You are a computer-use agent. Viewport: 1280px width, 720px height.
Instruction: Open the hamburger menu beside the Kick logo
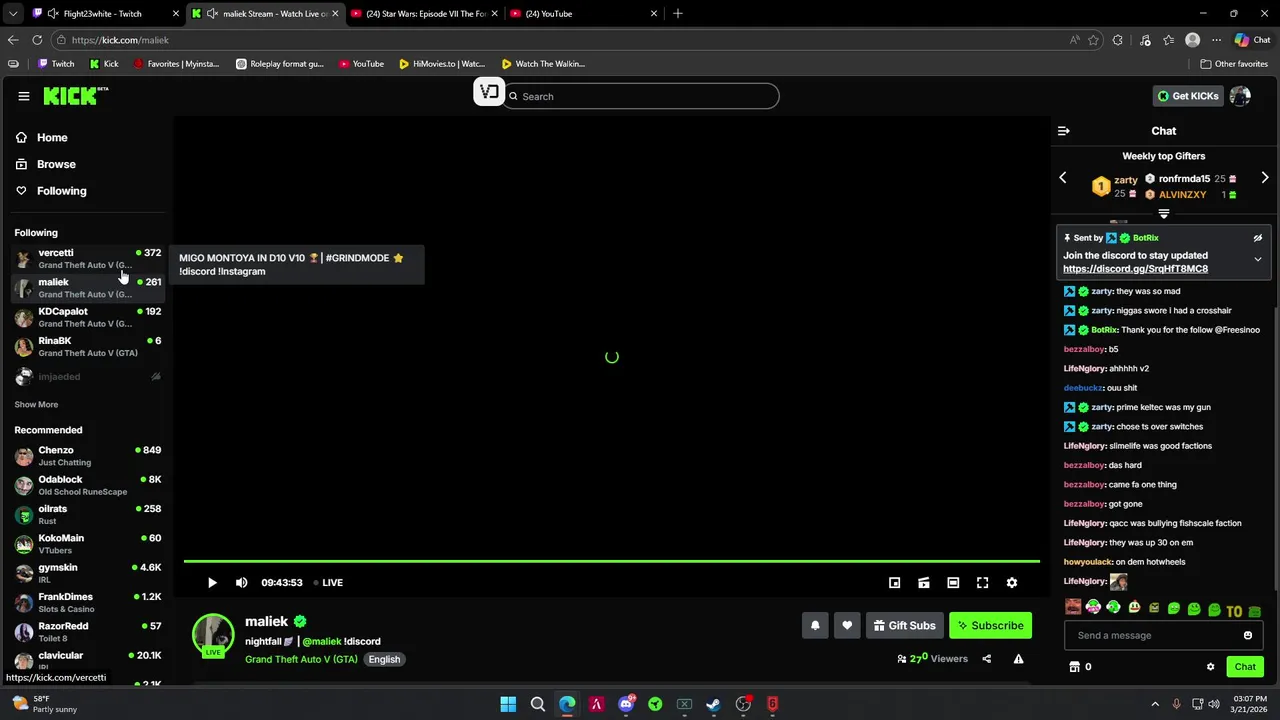(x=24, y=96)
